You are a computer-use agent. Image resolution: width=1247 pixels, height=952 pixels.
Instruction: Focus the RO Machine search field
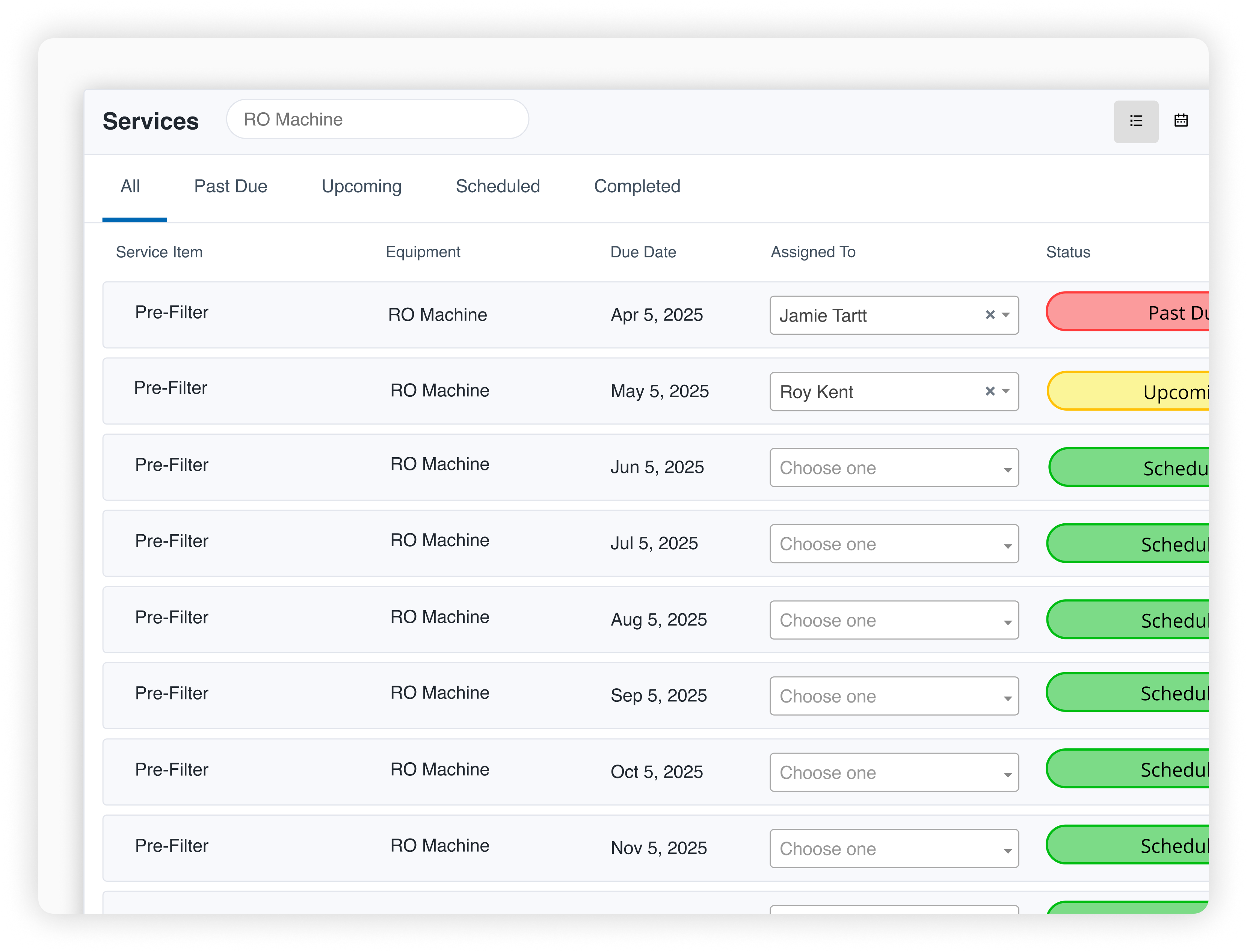coord(377,119)
